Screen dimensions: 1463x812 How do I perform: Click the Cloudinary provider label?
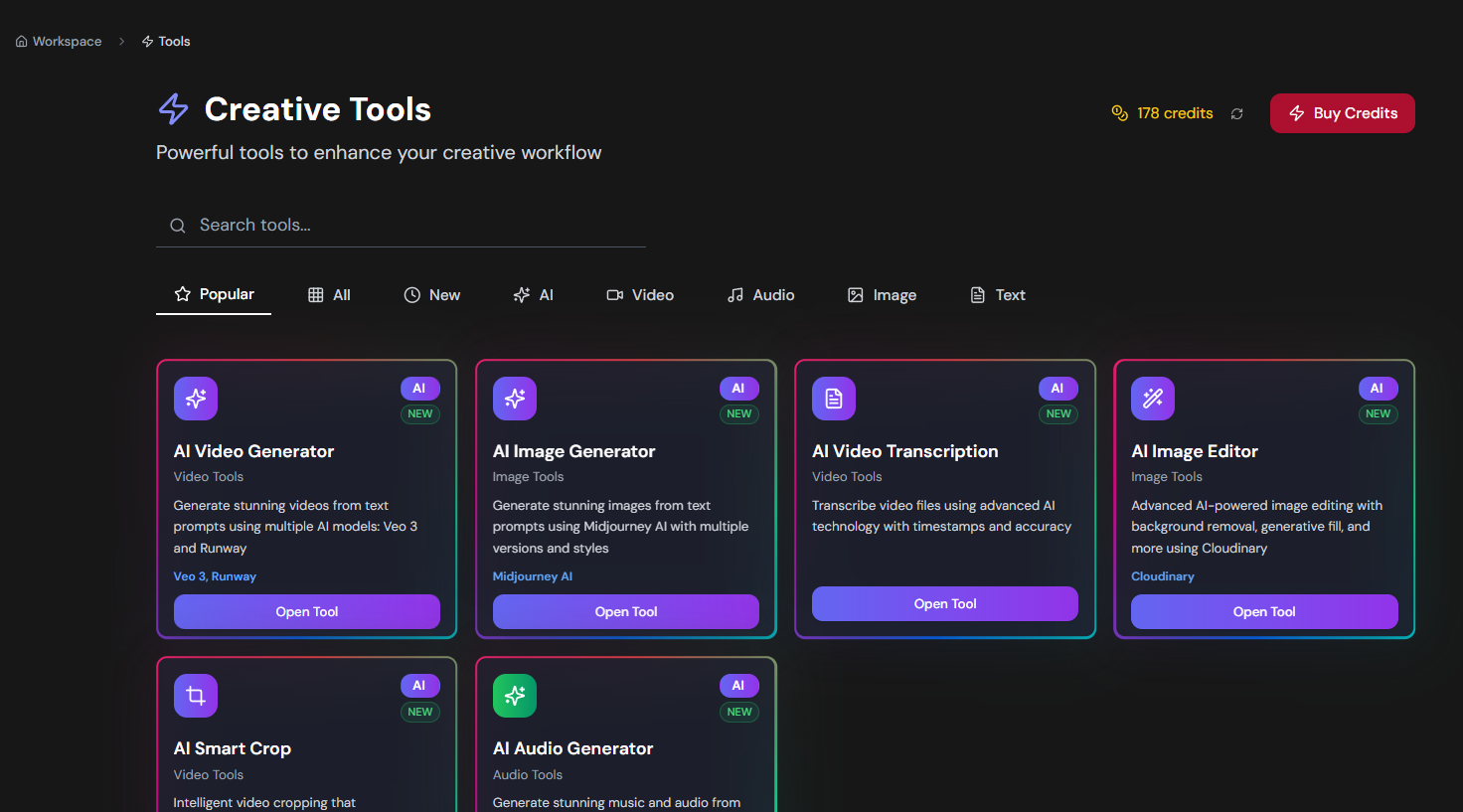point(1163,576)
